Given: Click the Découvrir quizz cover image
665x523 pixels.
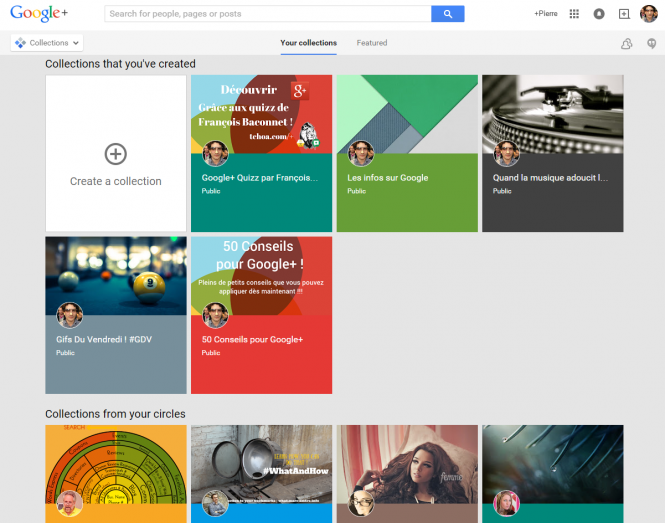Looking at the screenshot, I should point(261,114).
